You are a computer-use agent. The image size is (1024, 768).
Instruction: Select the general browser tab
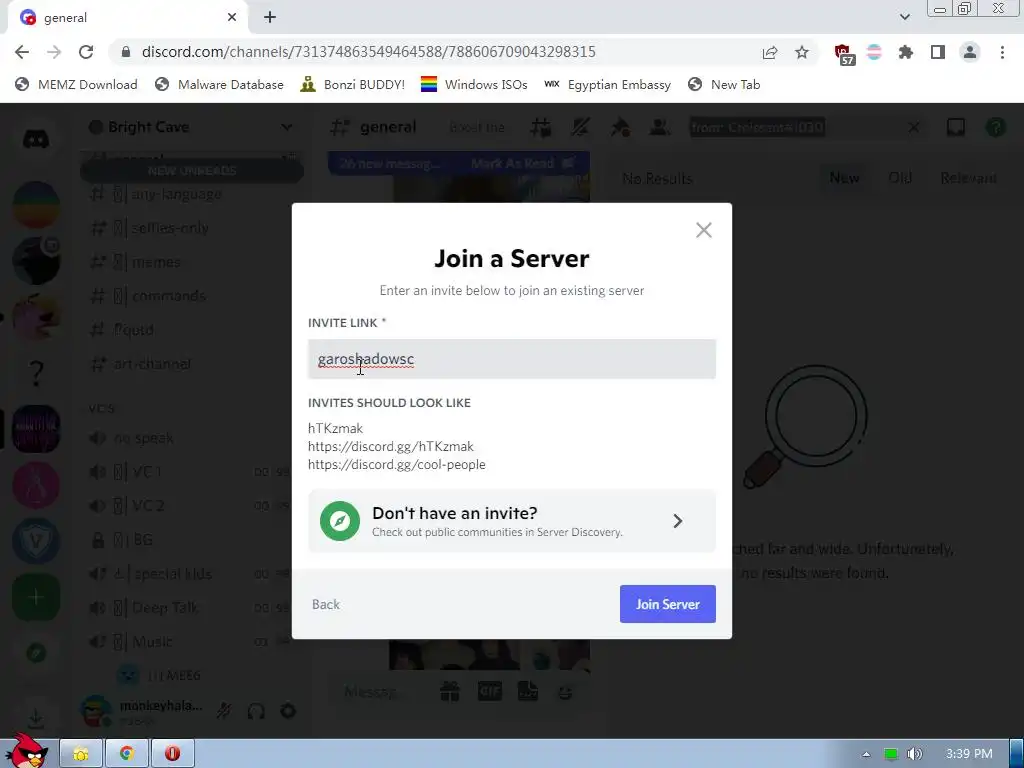point(127,18)
